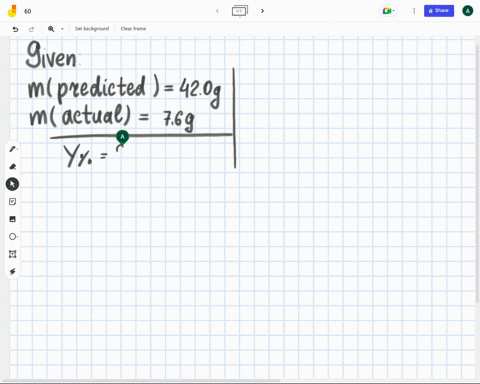The width and height of the screenshot is (480, 384).
Task: Go to the previous frame
Action: 217,11
